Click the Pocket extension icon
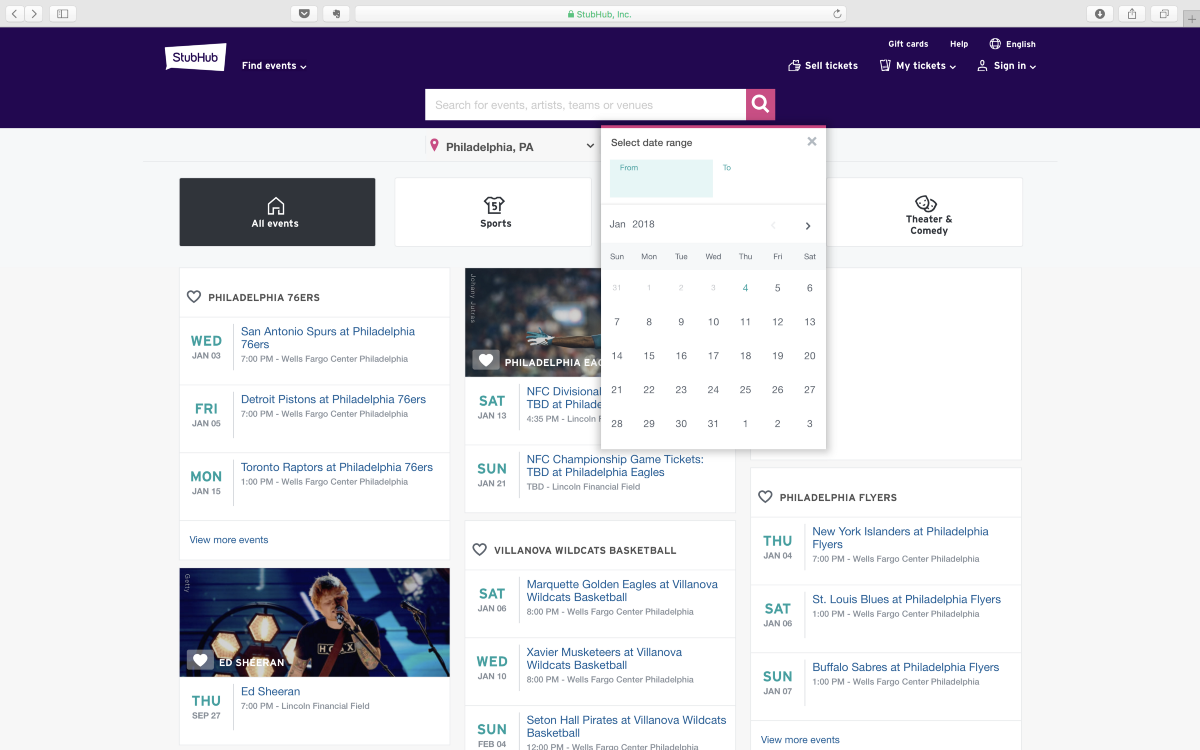The height and width of the screenshot is (750, 1200). point(304,14)
